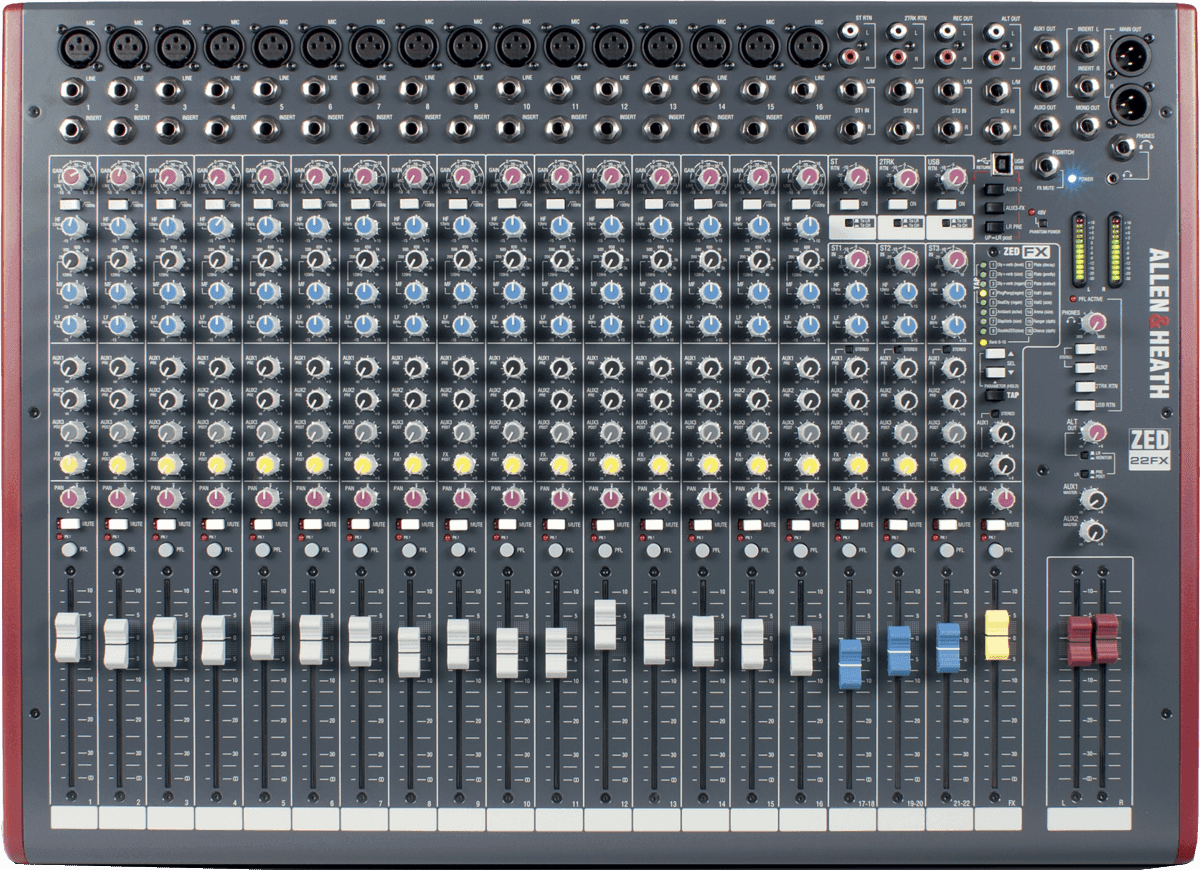Turn the headphones PHONES level knob

point(1094,322)
